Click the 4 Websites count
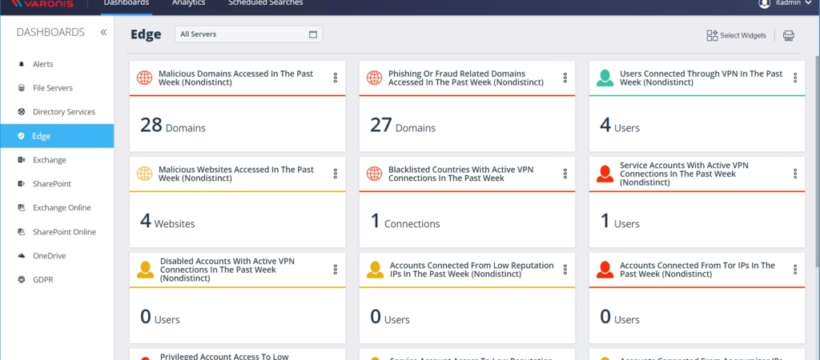Screen dimensions: 820x360 167,222
